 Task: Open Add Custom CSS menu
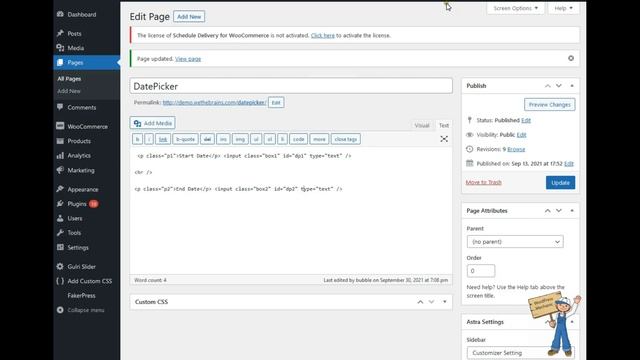[x=89, y=281]
